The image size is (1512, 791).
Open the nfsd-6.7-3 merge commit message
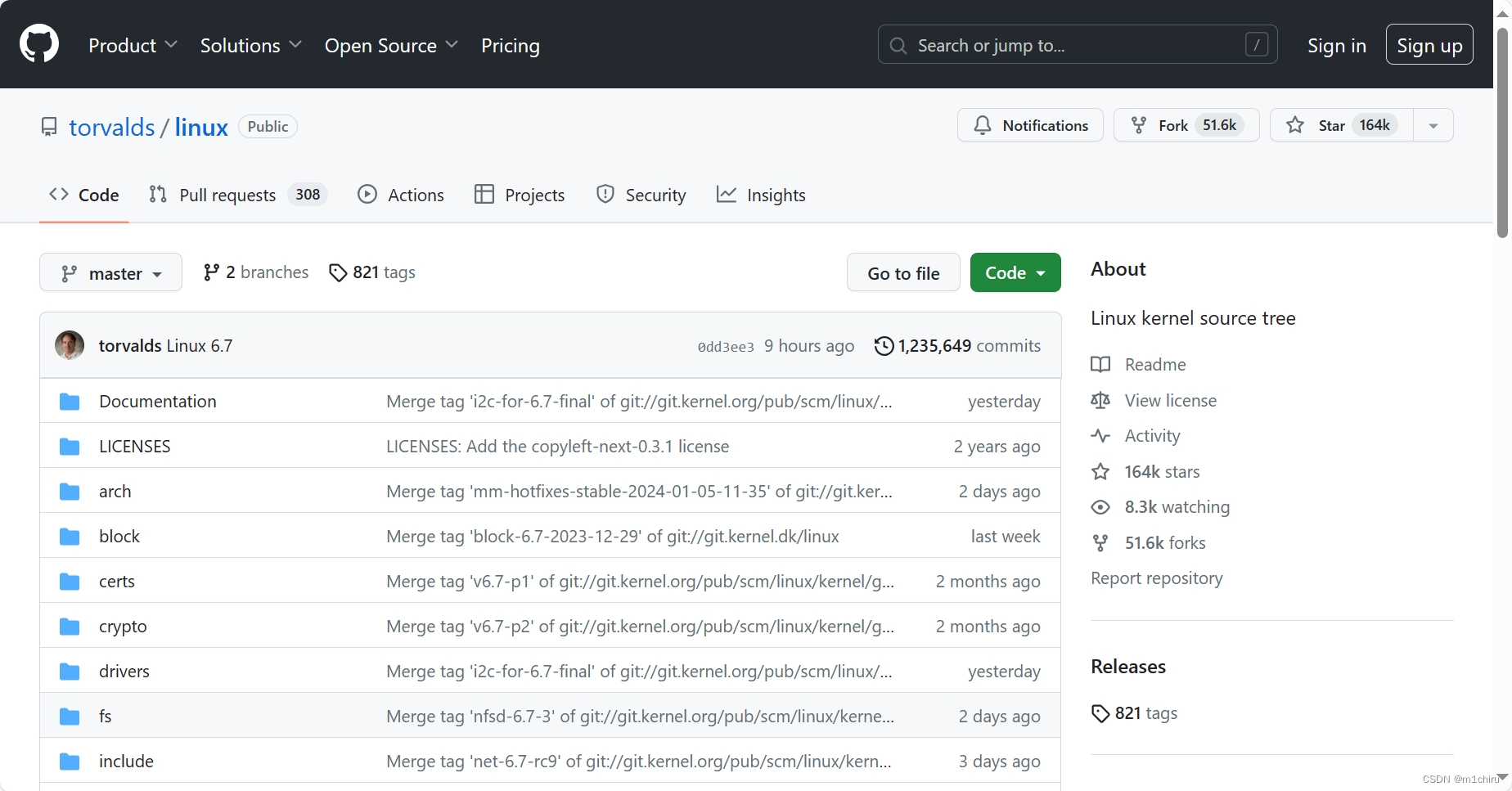(641, 717)
